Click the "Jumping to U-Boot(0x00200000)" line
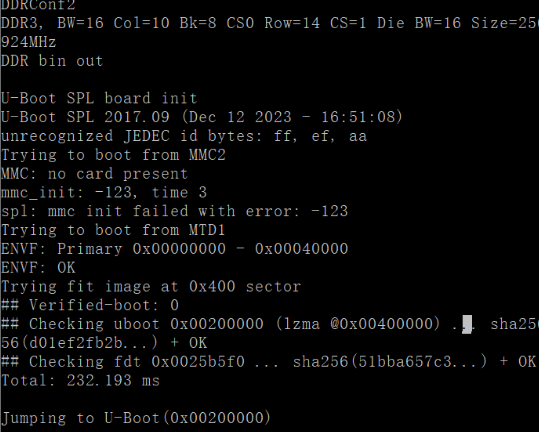The width and height of the screenshot is (539, 432). click(x=136, y=418)
